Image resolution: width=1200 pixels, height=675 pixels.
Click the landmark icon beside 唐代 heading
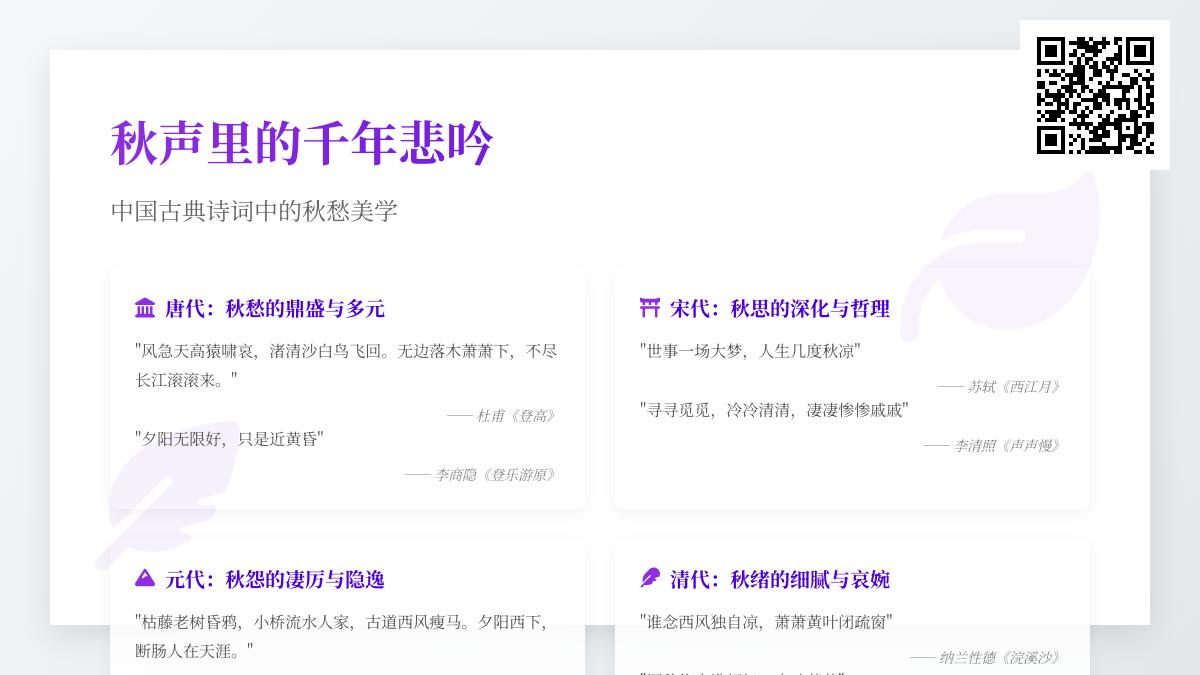[x=145, y=308]
